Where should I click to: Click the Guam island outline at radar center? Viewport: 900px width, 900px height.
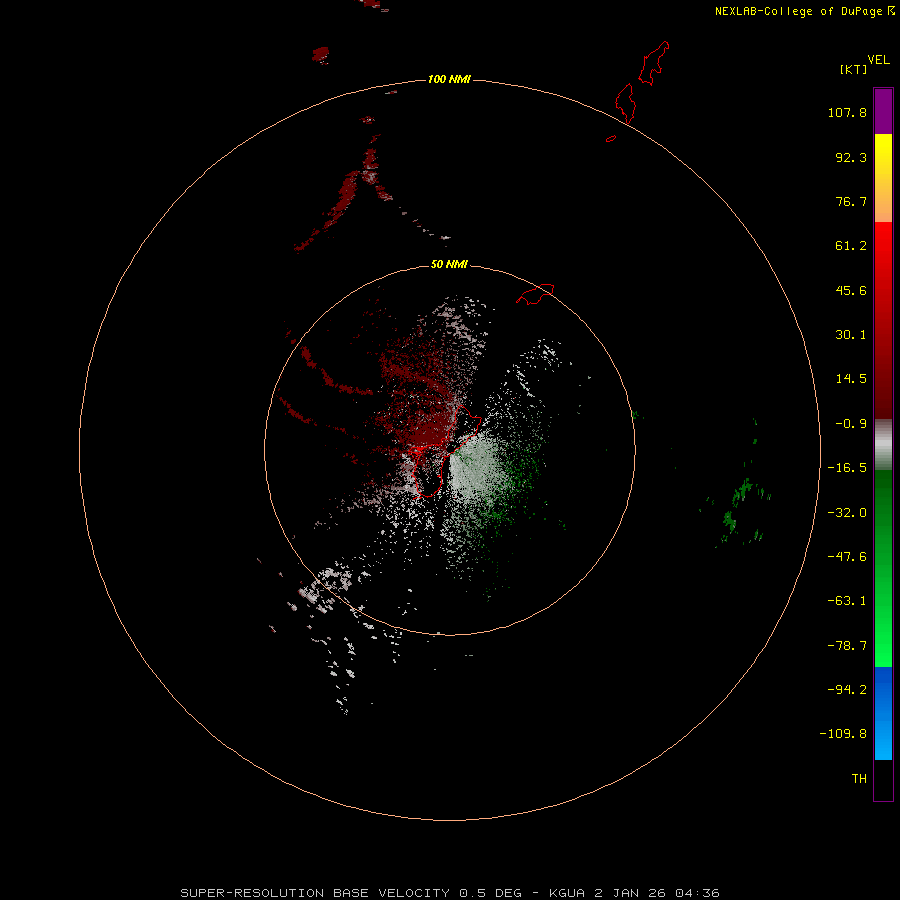point(445,451)
